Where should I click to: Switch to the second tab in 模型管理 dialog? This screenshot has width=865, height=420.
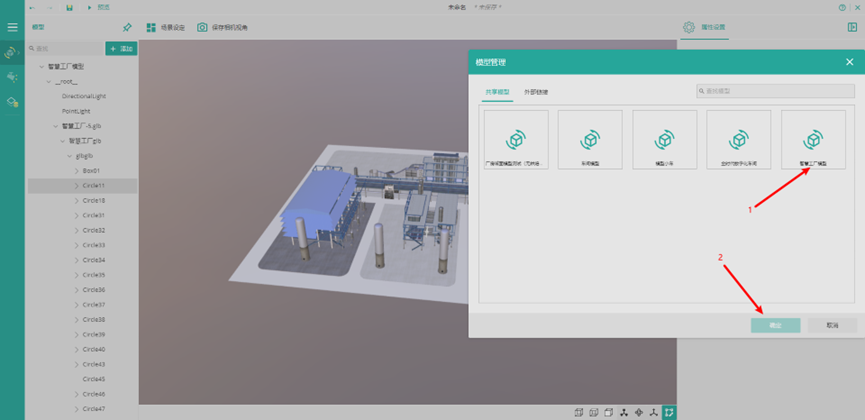click(x=536, y=92)
